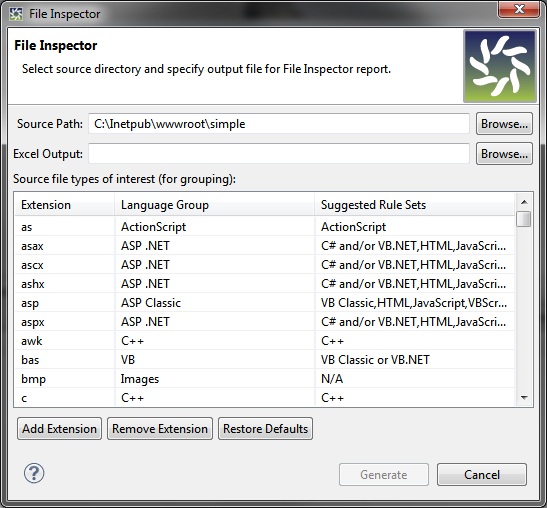Click the Suggested Rule Sets column header
The width and height of the screenshot is (547, 508).
[415, 205]
